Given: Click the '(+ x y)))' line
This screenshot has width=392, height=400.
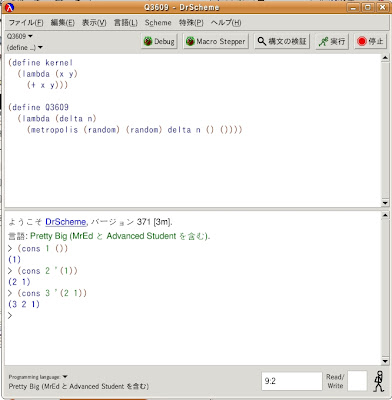Looking at the screenshot, I should click(x=47, y=85).
